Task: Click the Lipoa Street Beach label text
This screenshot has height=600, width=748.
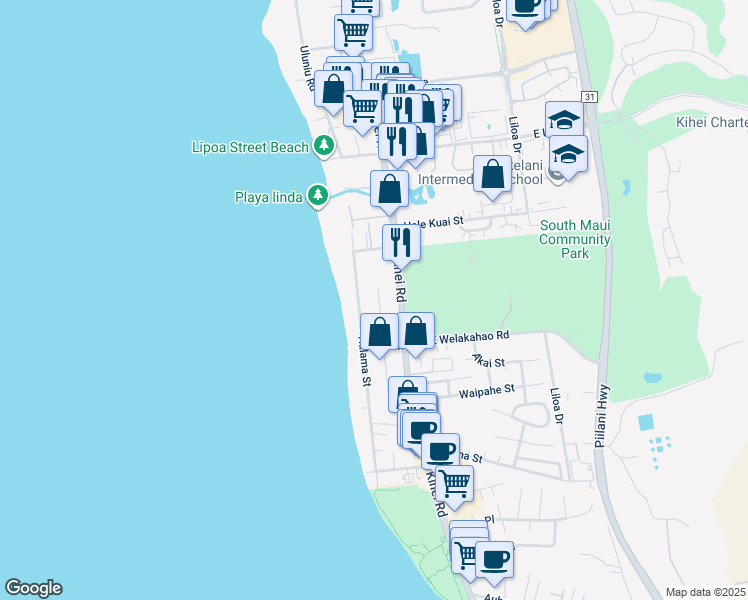Action: [x=250, y=147]
